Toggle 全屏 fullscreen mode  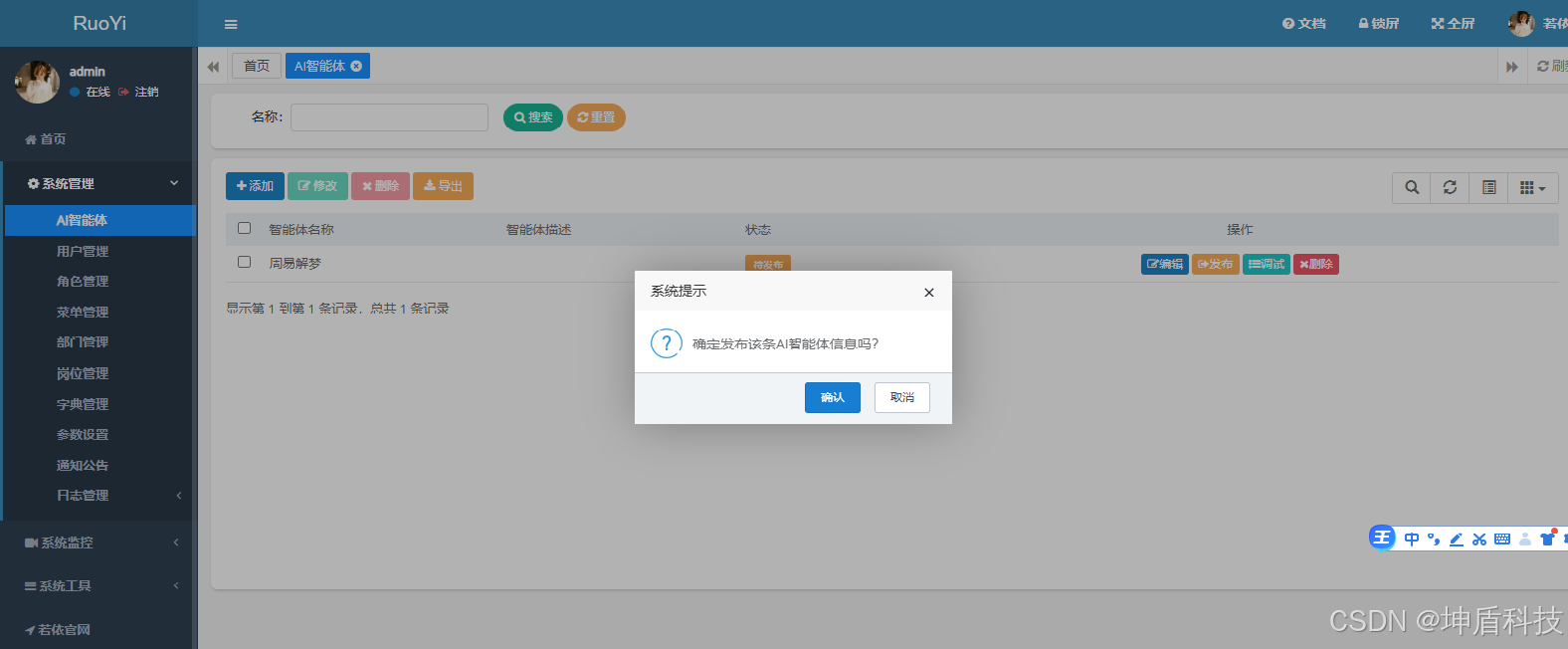tap(1453, 24)
